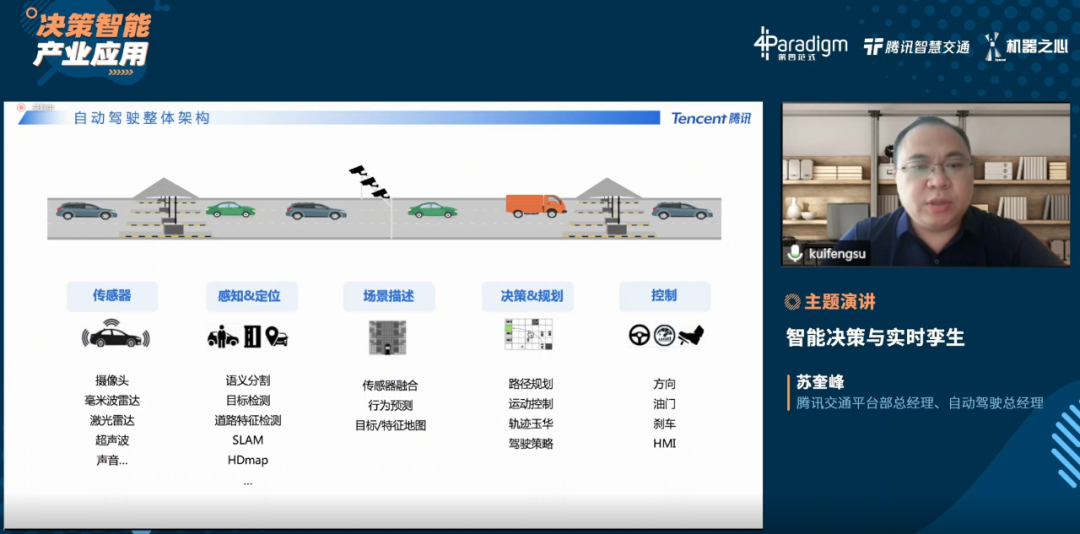1080x534 pixels.
Task: Click the grid scene icon under 场景描述
Action: [388, 337]
